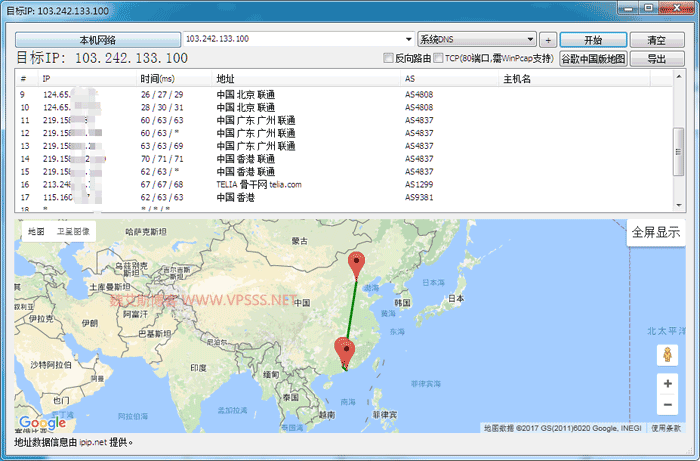
Task: Click the Beijing red map marker
Action: click(x=357, y=266)
